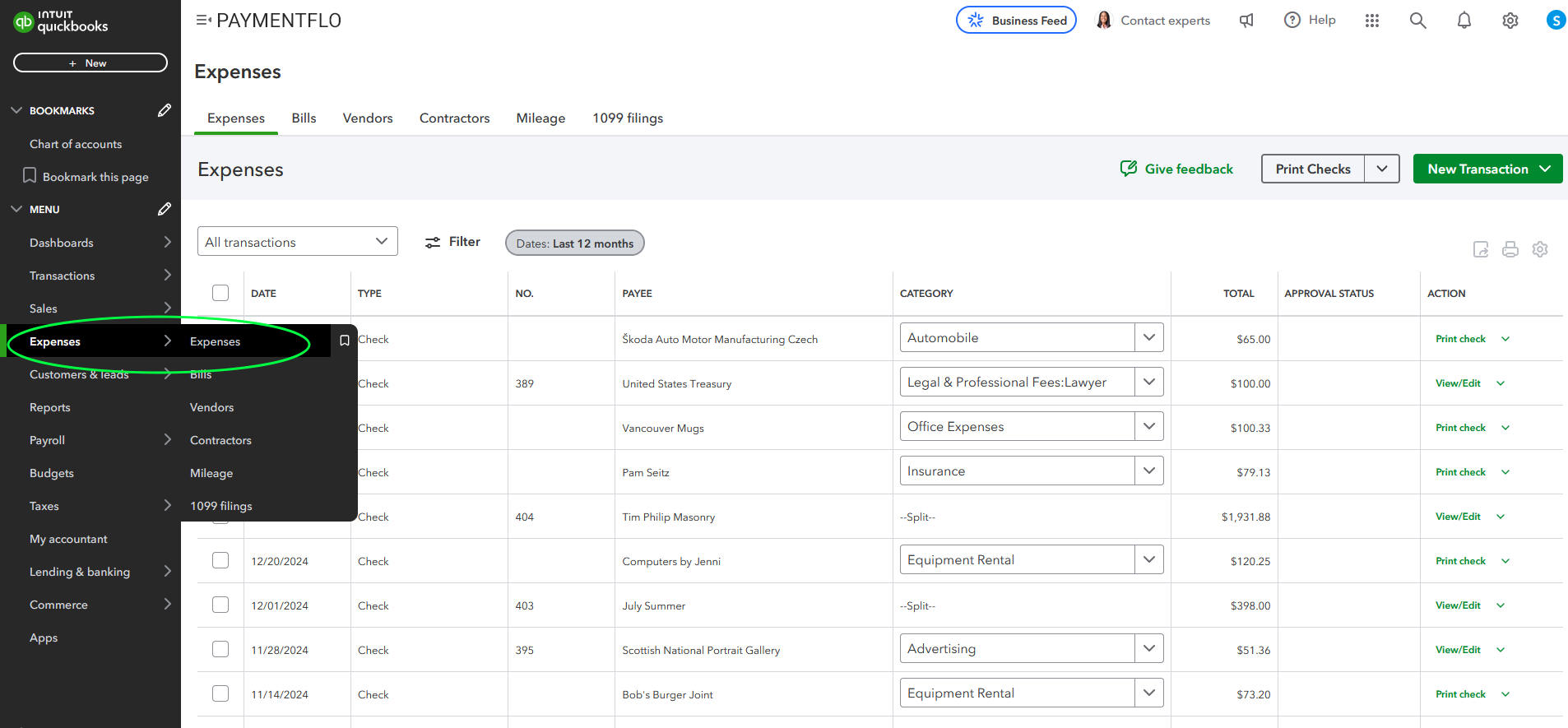The width and height of the screenshot is (1568, 728).
Task: Collapse the MENU section
Action: tap(16, 209)
